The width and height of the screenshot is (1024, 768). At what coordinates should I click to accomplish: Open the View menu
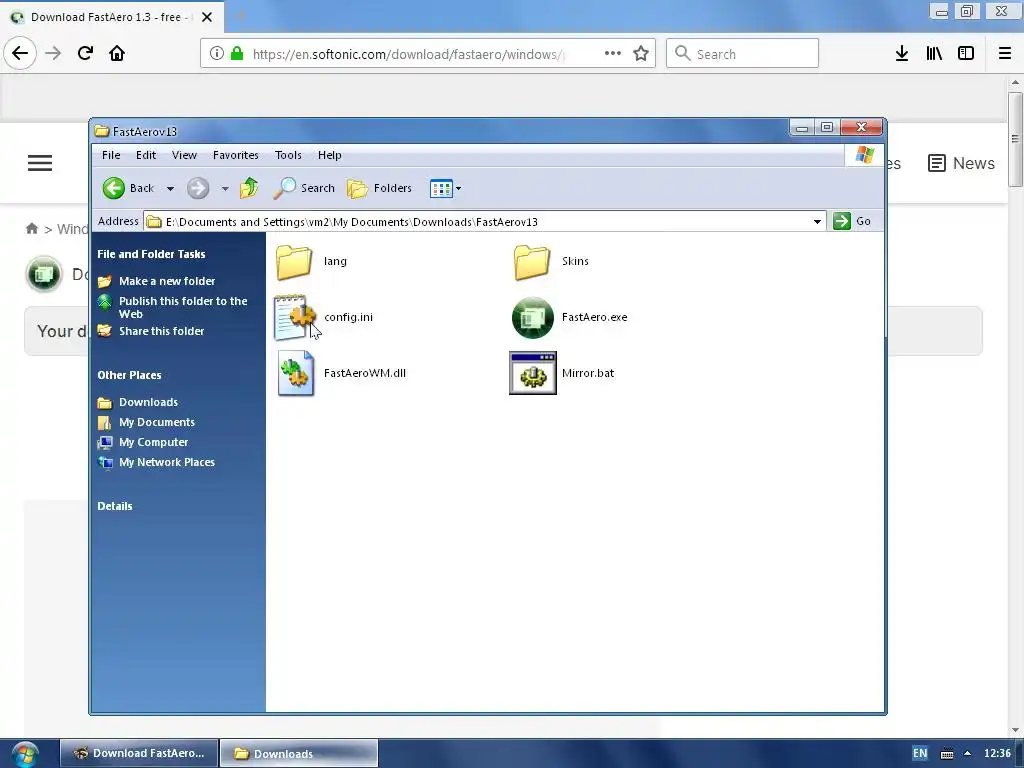coord(184,155)
